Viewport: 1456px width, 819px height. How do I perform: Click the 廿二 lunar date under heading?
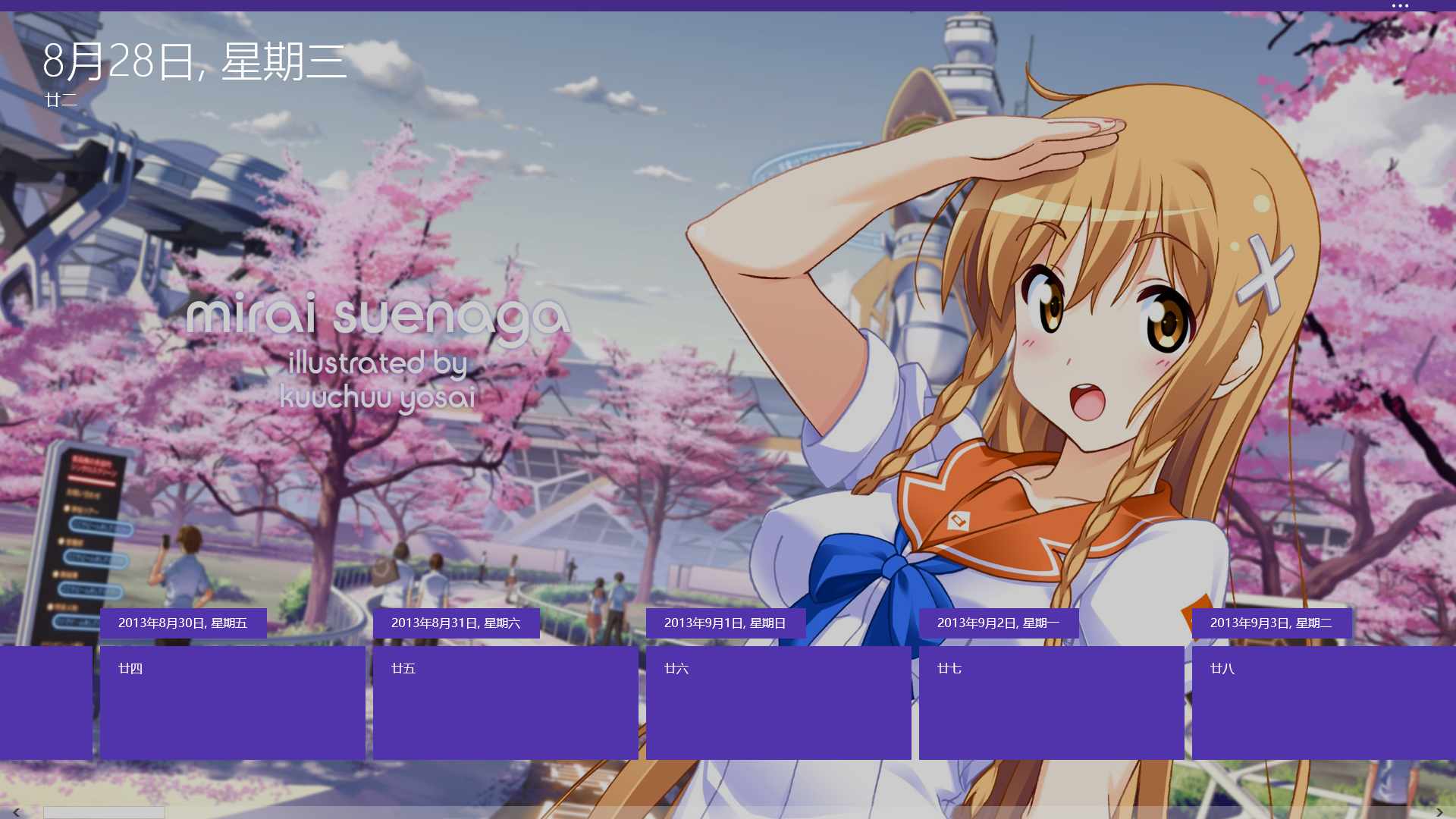coord(61,100)
